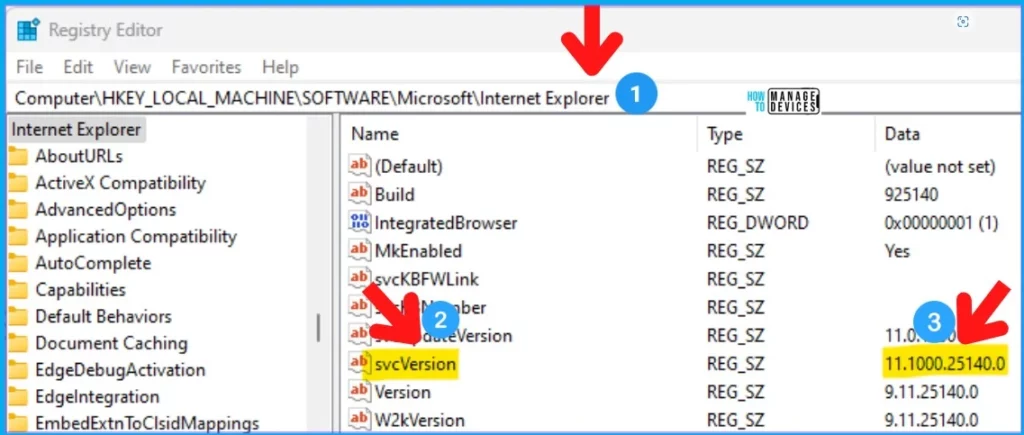Click the REG_DWORD type cell

coord(758,223)
